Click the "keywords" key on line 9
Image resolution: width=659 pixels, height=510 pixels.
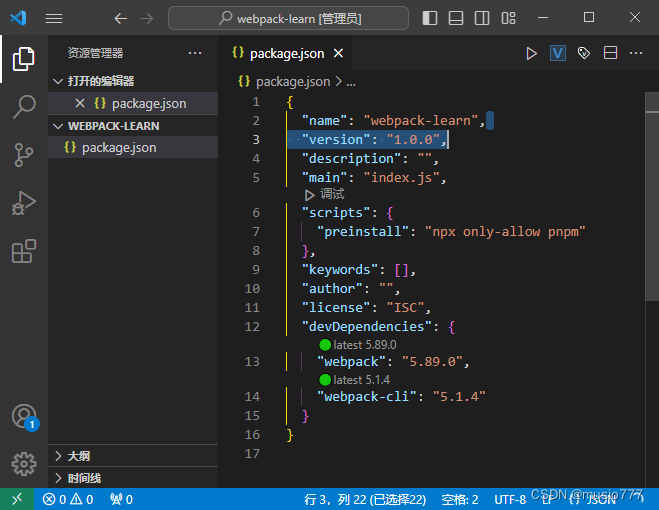(x=340, y=270)
